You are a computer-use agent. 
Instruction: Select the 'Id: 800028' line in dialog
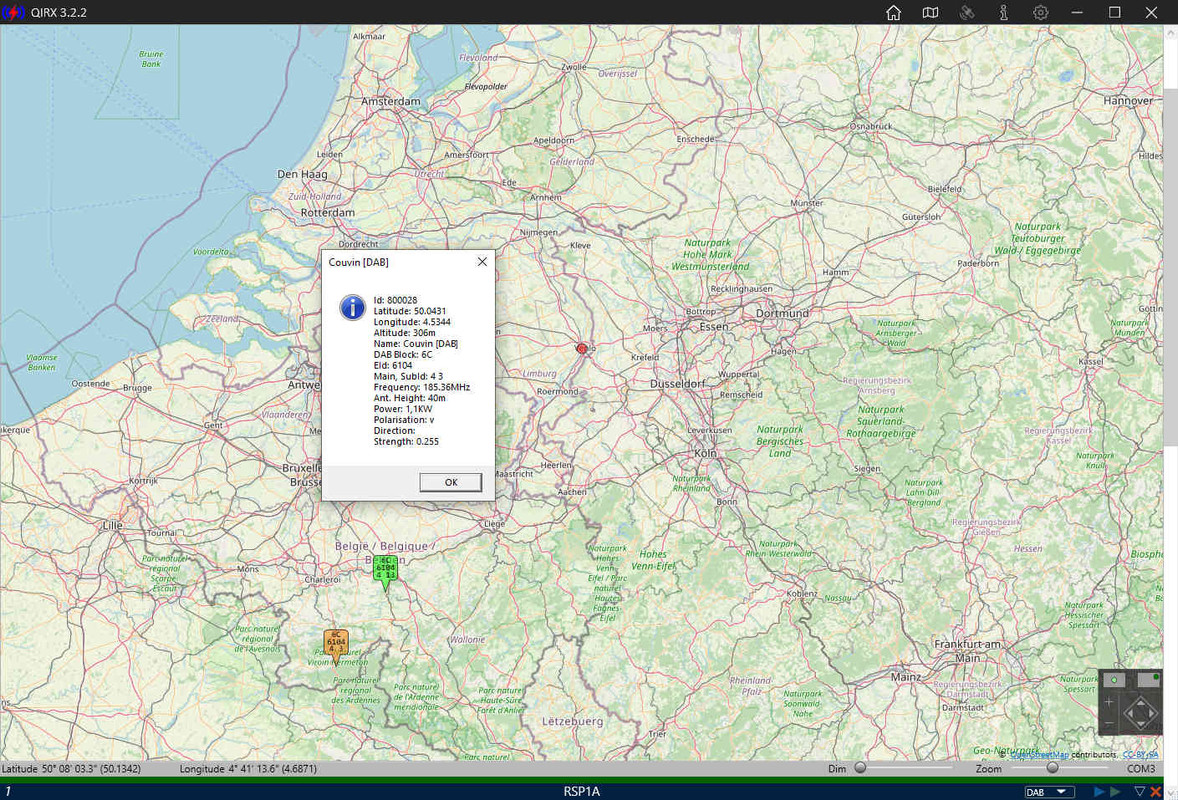(395, 300)
